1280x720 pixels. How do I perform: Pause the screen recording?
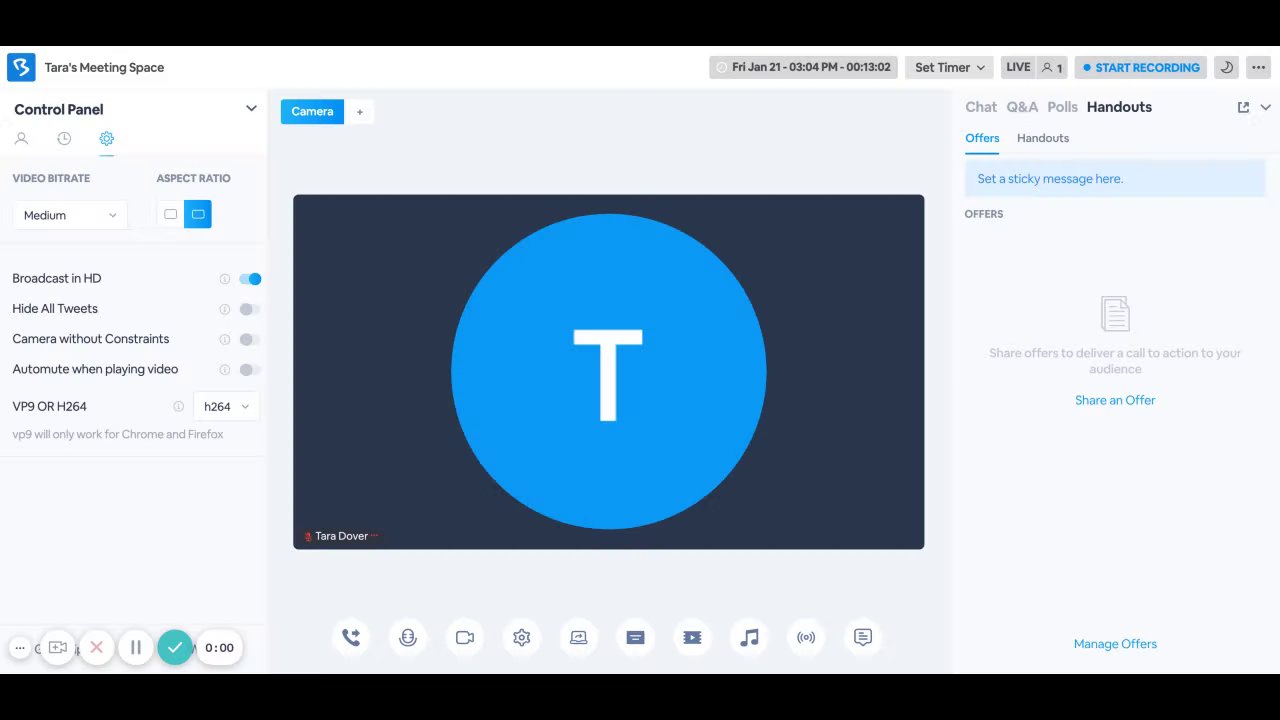coord(136,648)
